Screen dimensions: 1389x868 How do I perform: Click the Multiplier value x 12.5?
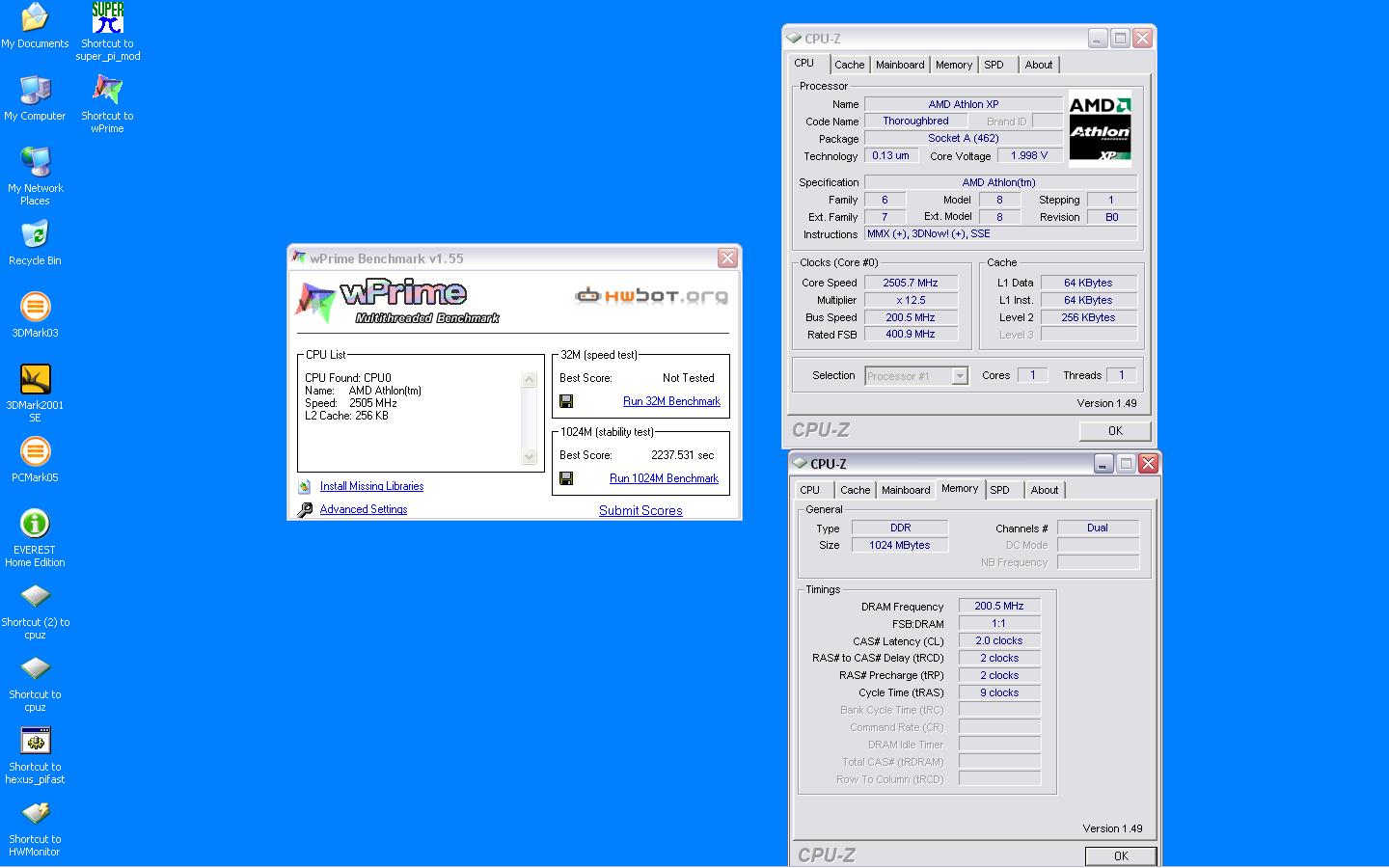[911, 300]
